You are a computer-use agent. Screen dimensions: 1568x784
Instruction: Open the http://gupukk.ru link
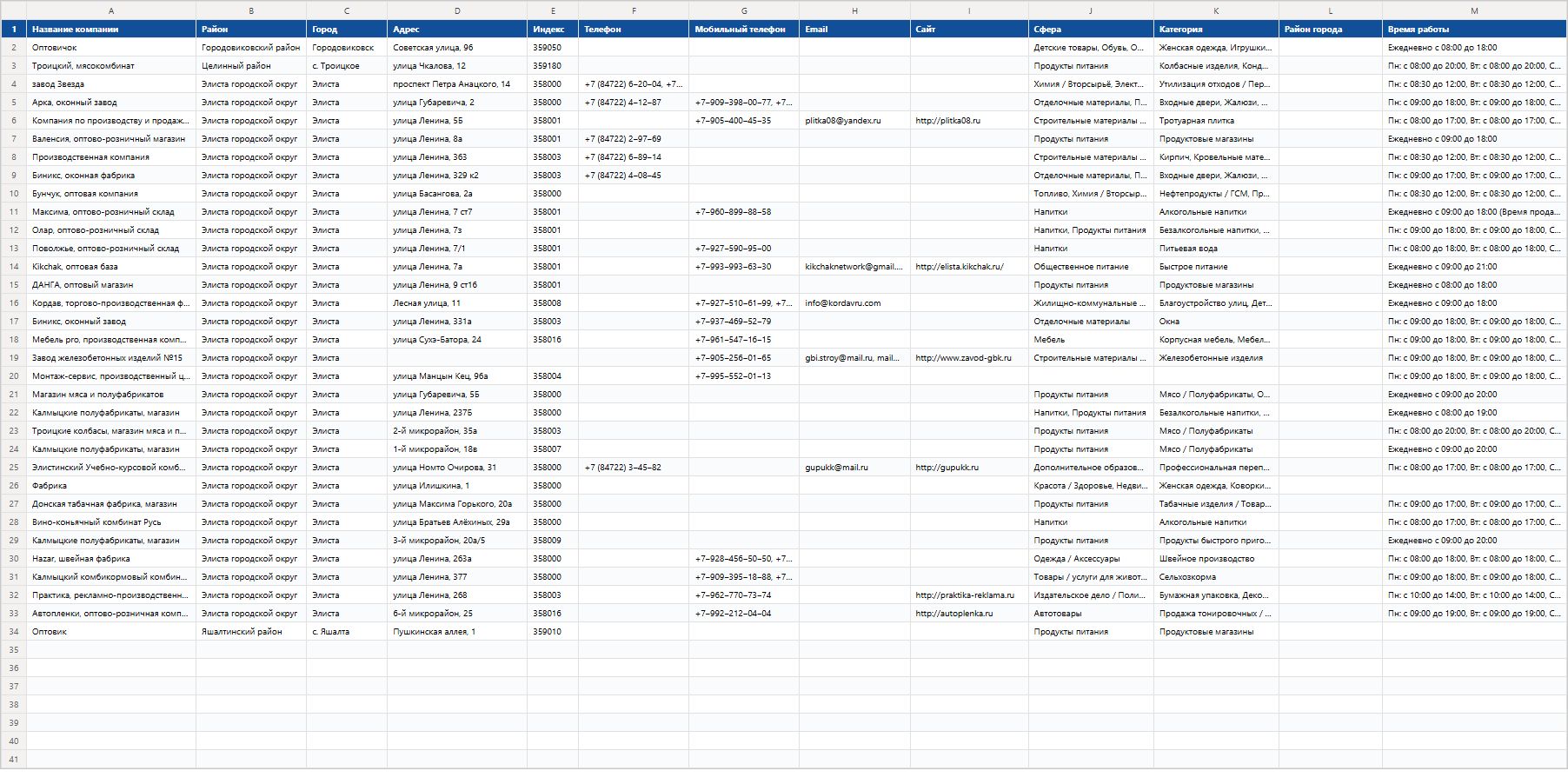(947, 468)
